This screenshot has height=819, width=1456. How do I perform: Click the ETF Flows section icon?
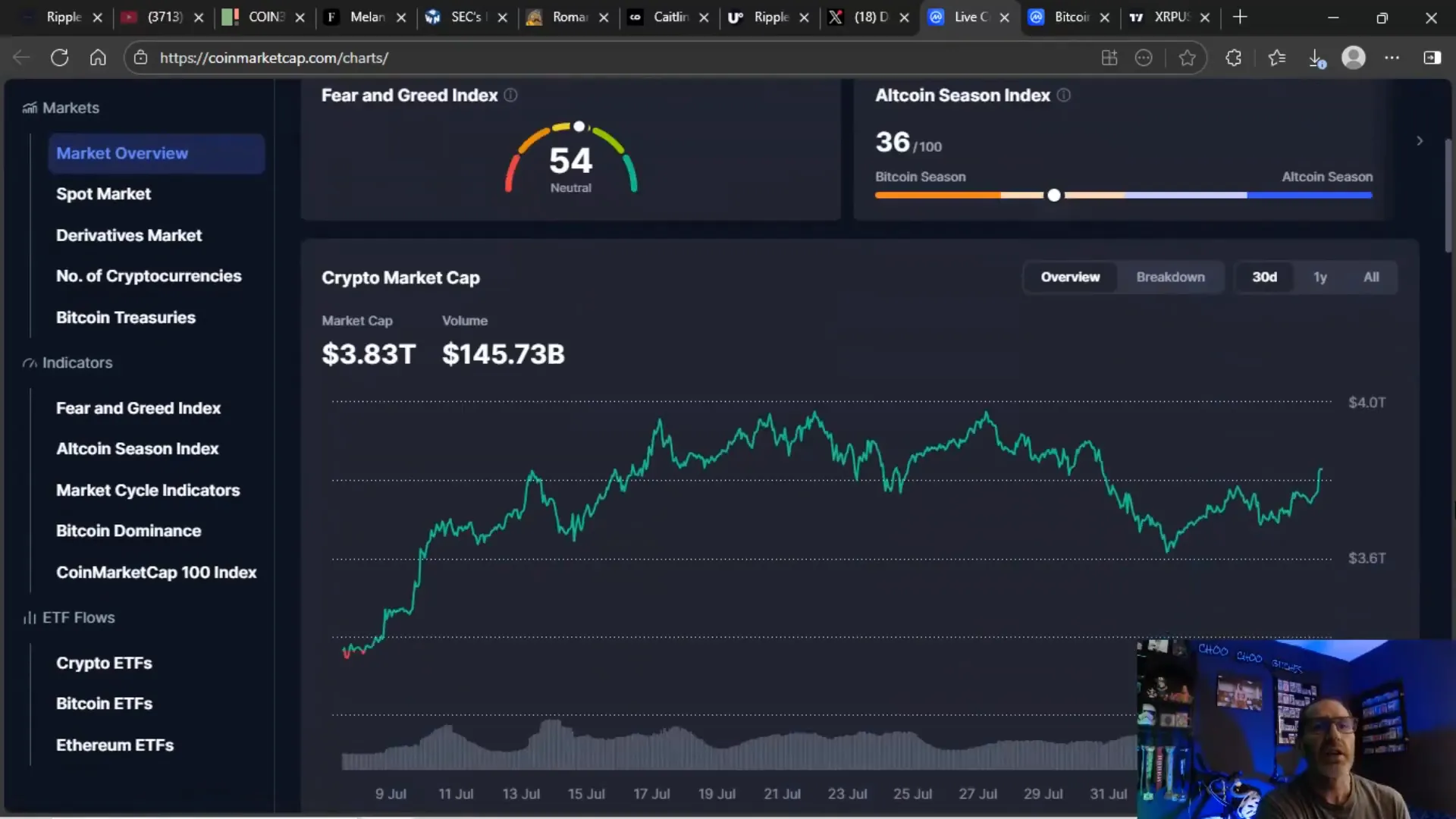tap(30, 617)
